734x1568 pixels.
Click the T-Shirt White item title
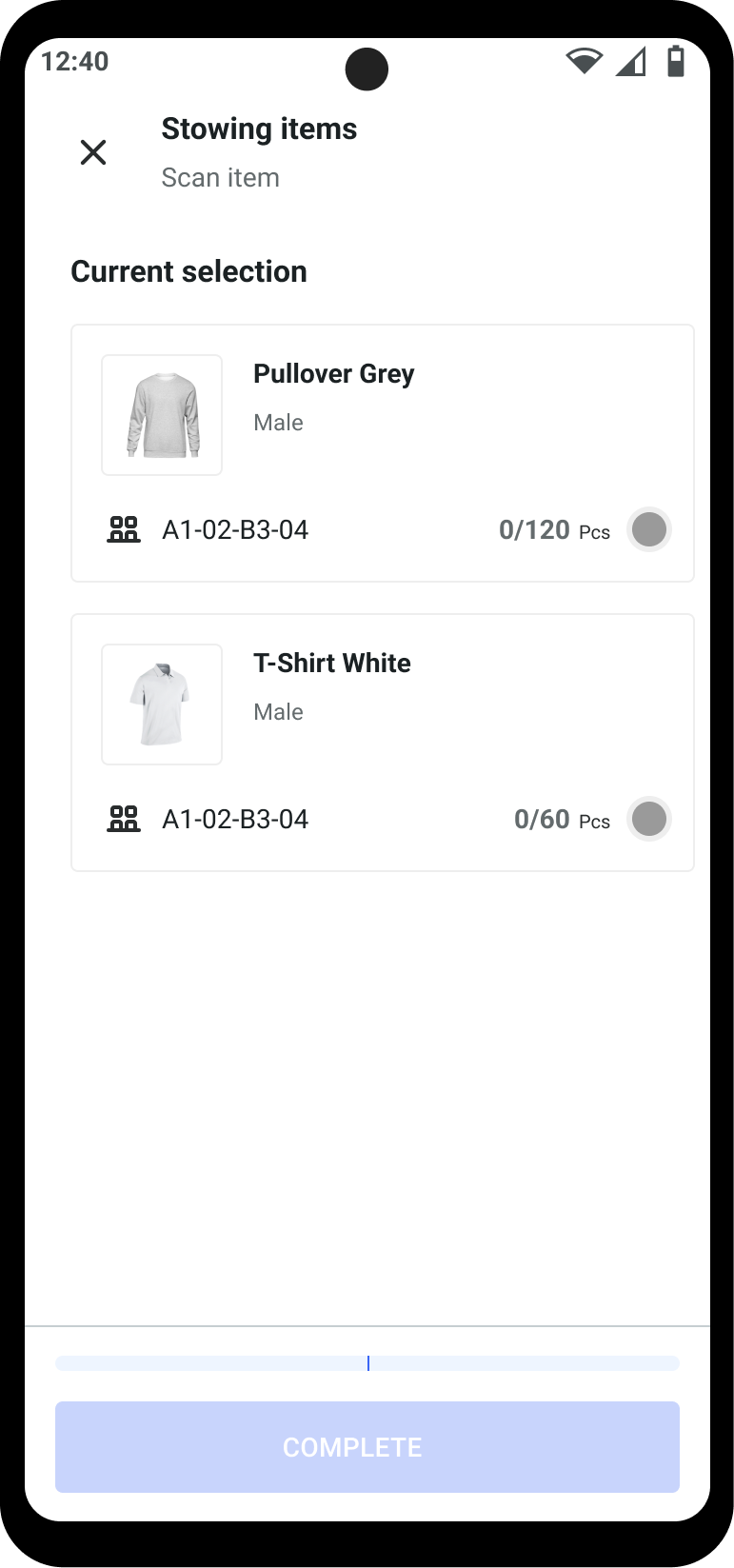click(331, 664)
